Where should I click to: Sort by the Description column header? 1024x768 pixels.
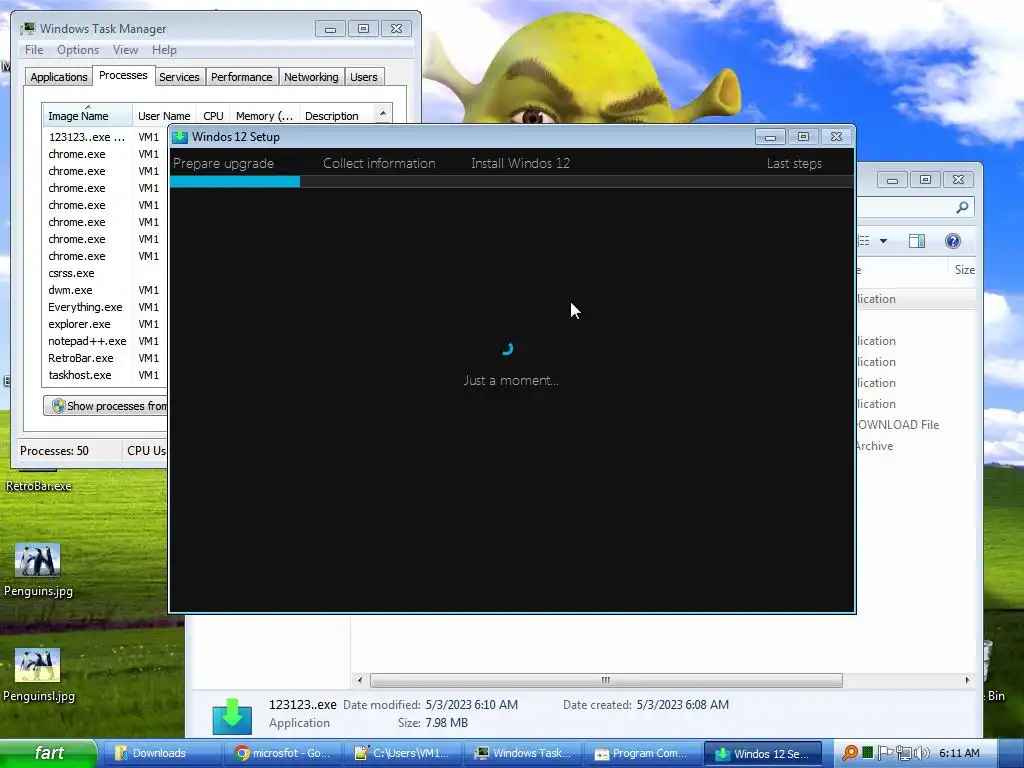(336, 116)
